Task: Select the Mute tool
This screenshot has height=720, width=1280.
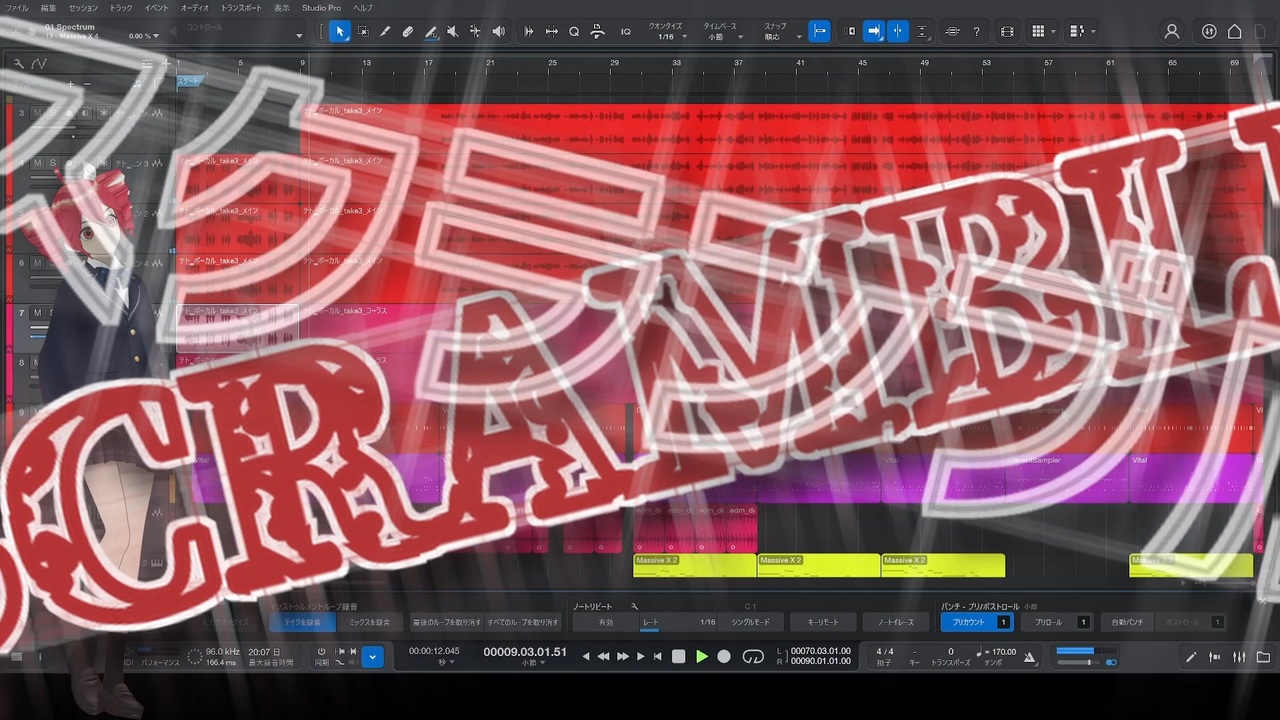Action: (452, 32)
